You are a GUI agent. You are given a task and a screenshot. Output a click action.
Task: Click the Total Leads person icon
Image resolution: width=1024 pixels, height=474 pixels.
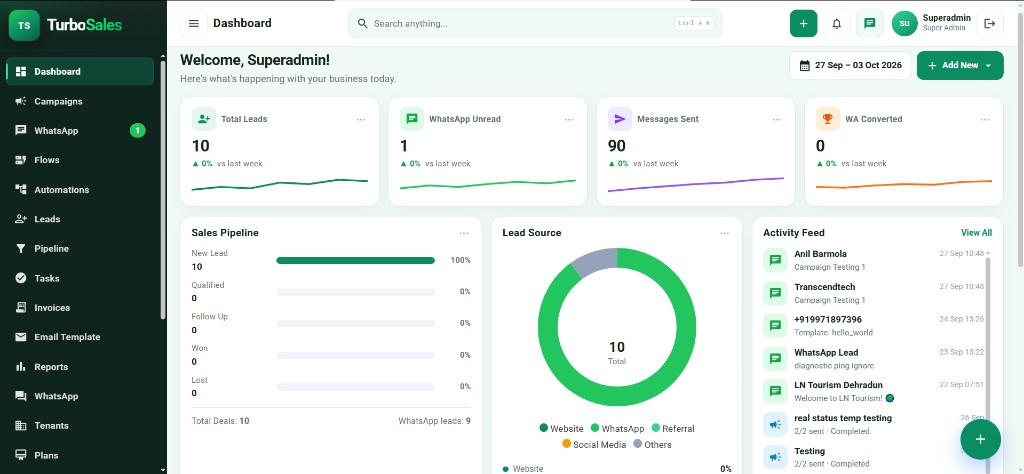coord(204,119)
